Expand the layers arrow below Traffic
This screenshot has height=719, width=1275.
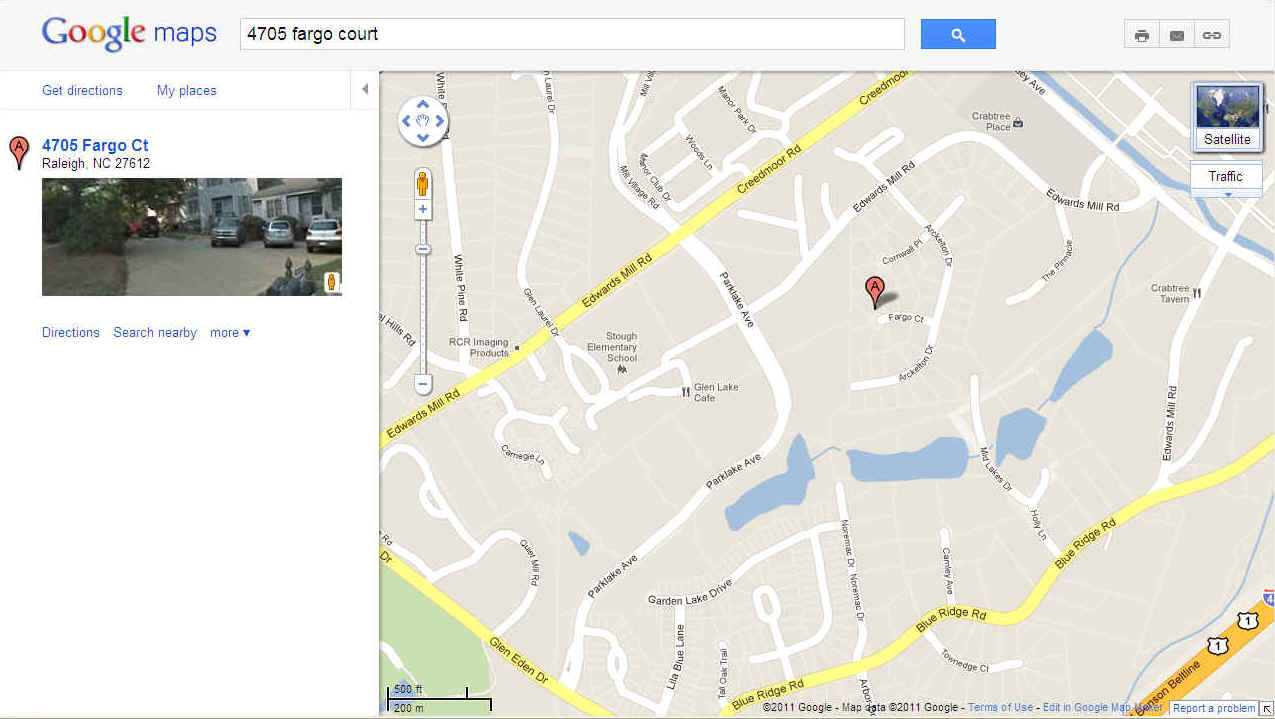tap(1226, 193)
